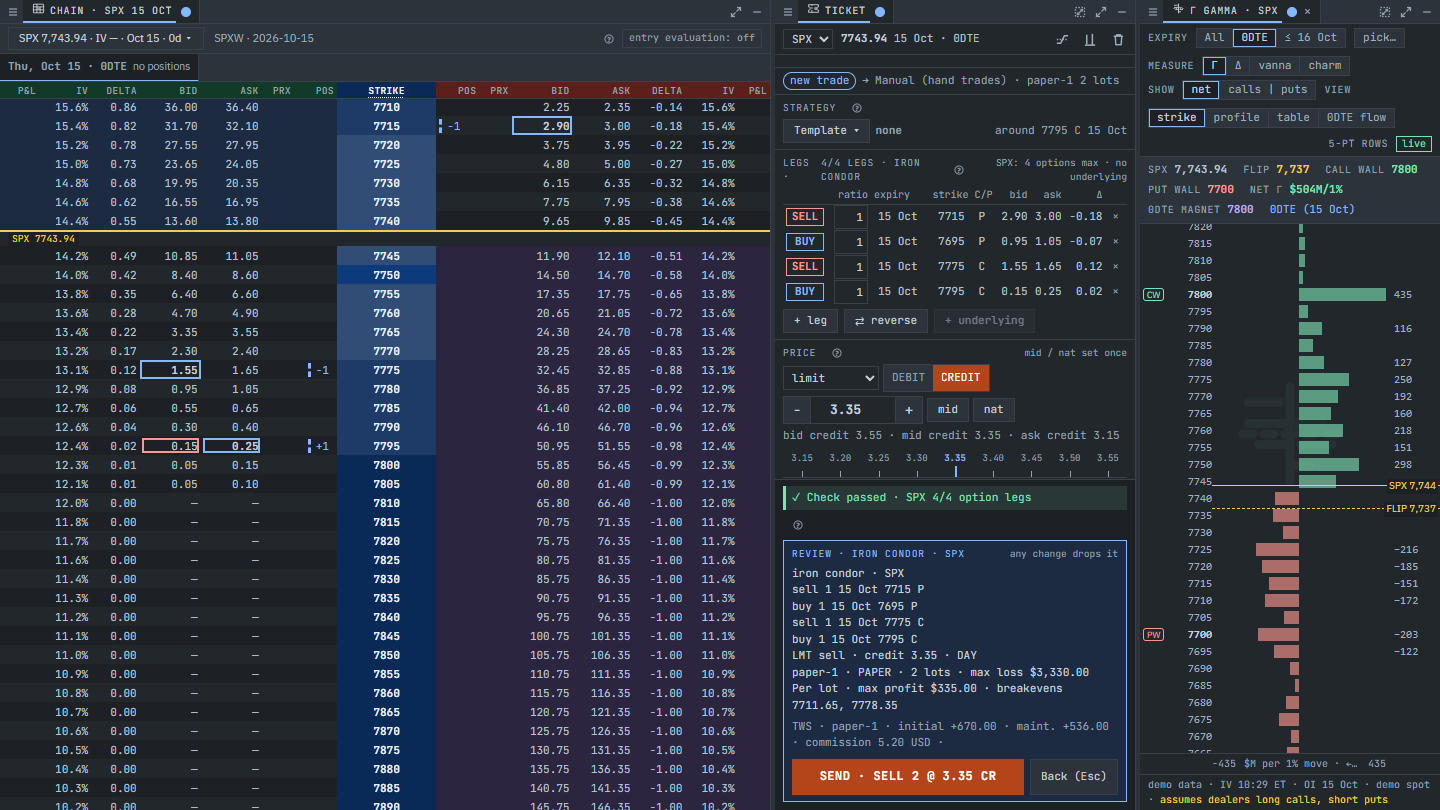The image size is (1440, 810).
Task: Open the Gamma panel hamburger menu
Action: coord(1153,11)
